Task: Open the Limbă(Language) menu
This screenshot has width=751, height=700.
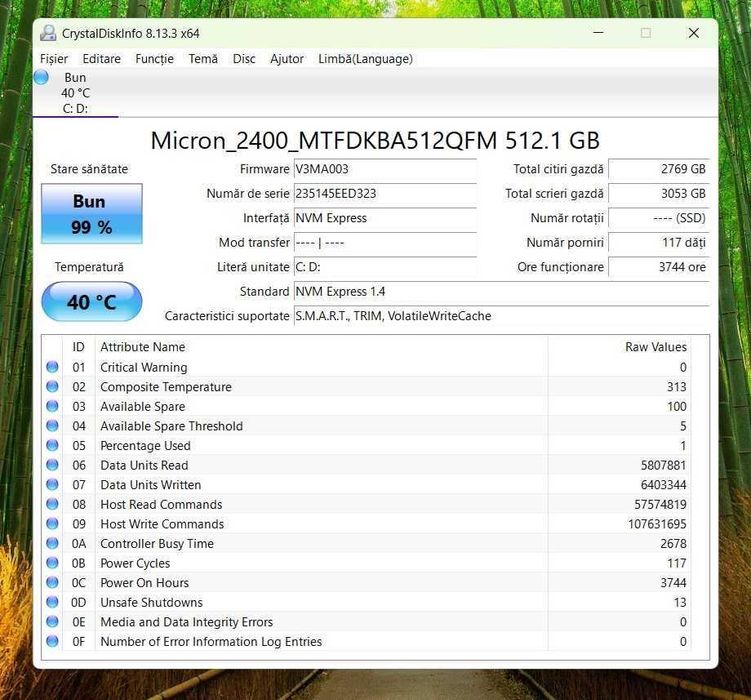Action: 365,59
